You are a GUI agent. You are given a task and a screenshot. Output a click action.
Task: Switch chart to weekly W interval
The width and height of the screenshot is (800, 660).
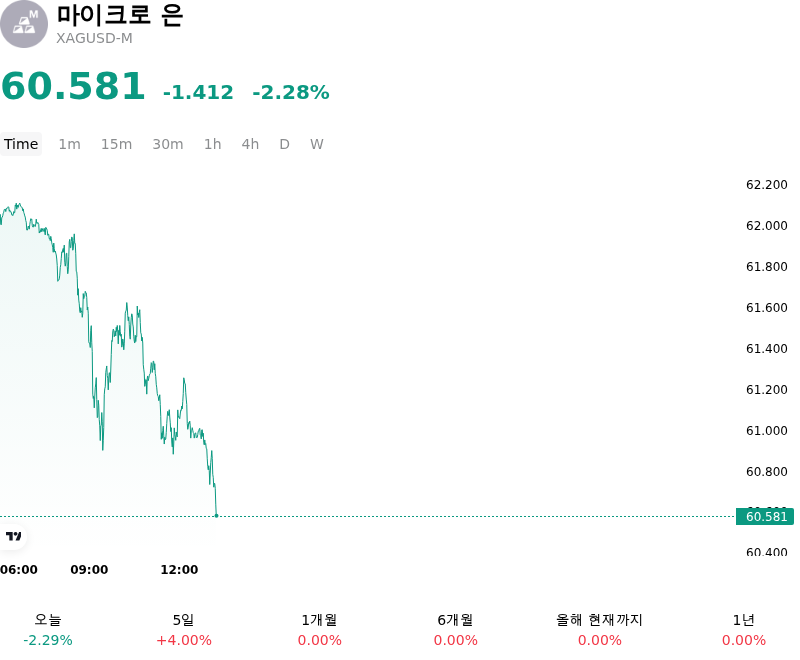pos(316,144)
